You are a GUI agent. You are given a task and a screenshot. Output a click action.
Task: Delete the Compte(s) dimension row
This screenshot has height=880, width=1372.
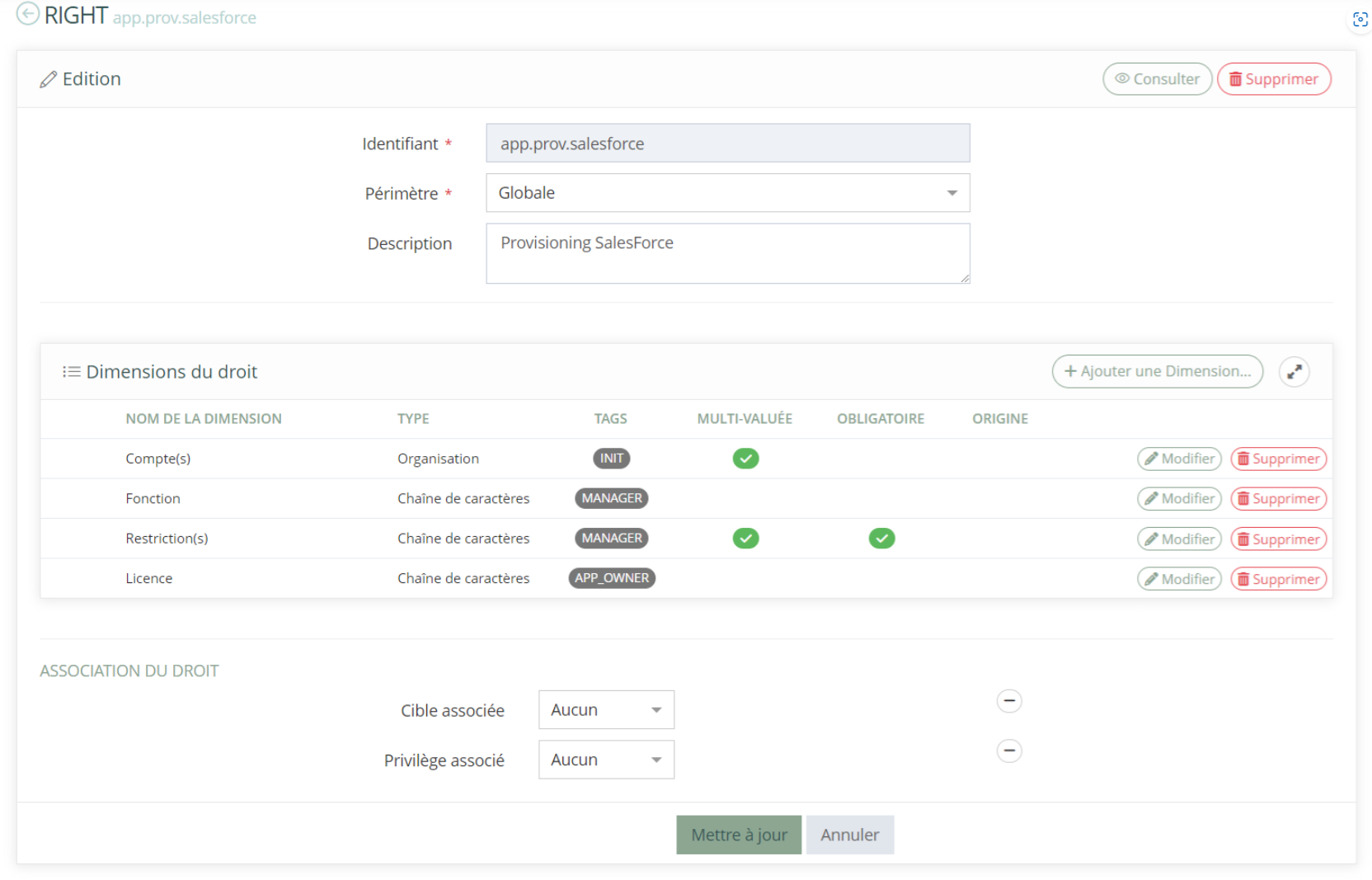[x=1278, y=459]
